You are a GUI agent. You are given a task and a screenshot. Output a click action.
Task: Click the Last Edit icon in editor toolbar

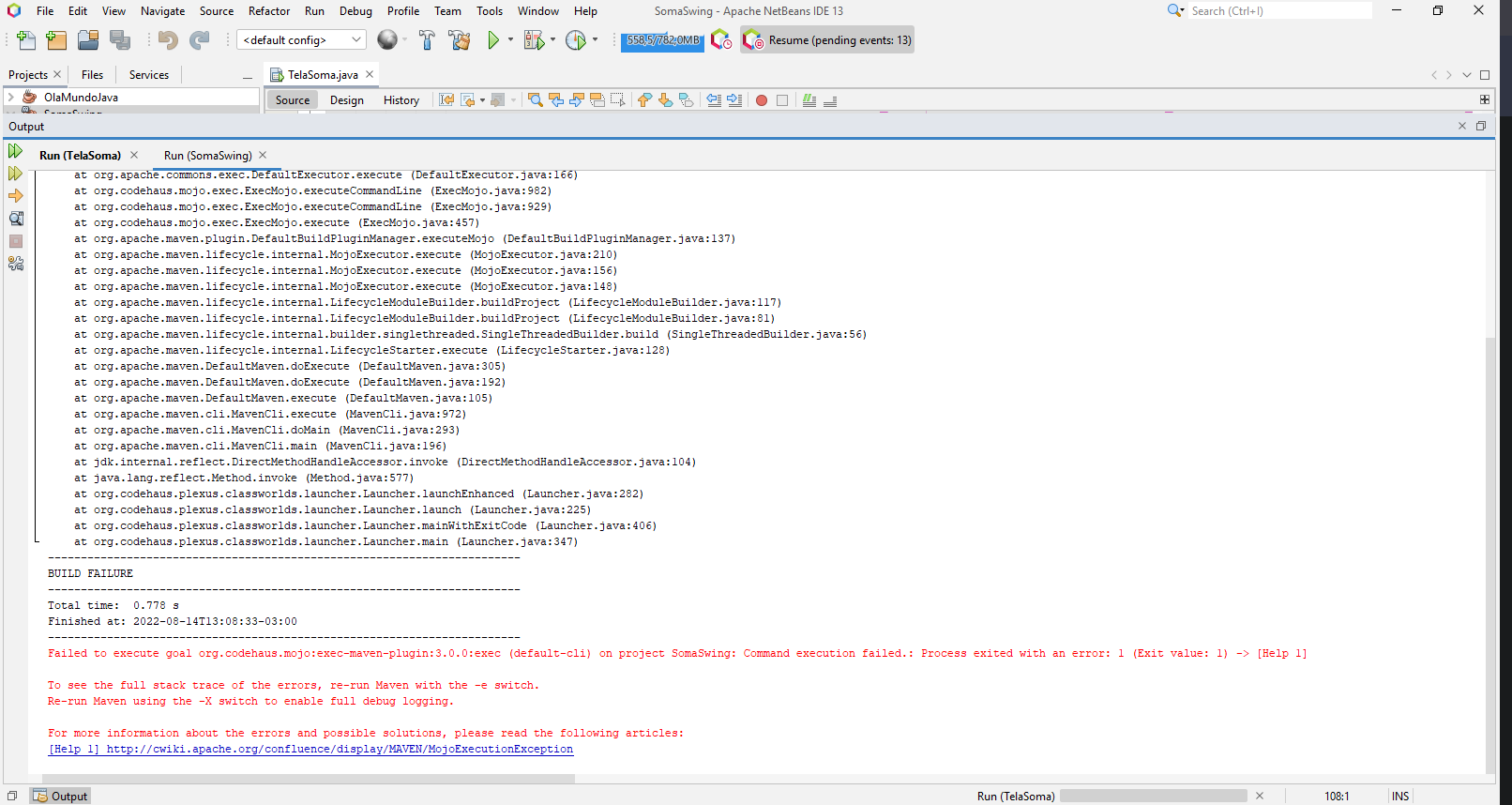click(x=446, y=100)
